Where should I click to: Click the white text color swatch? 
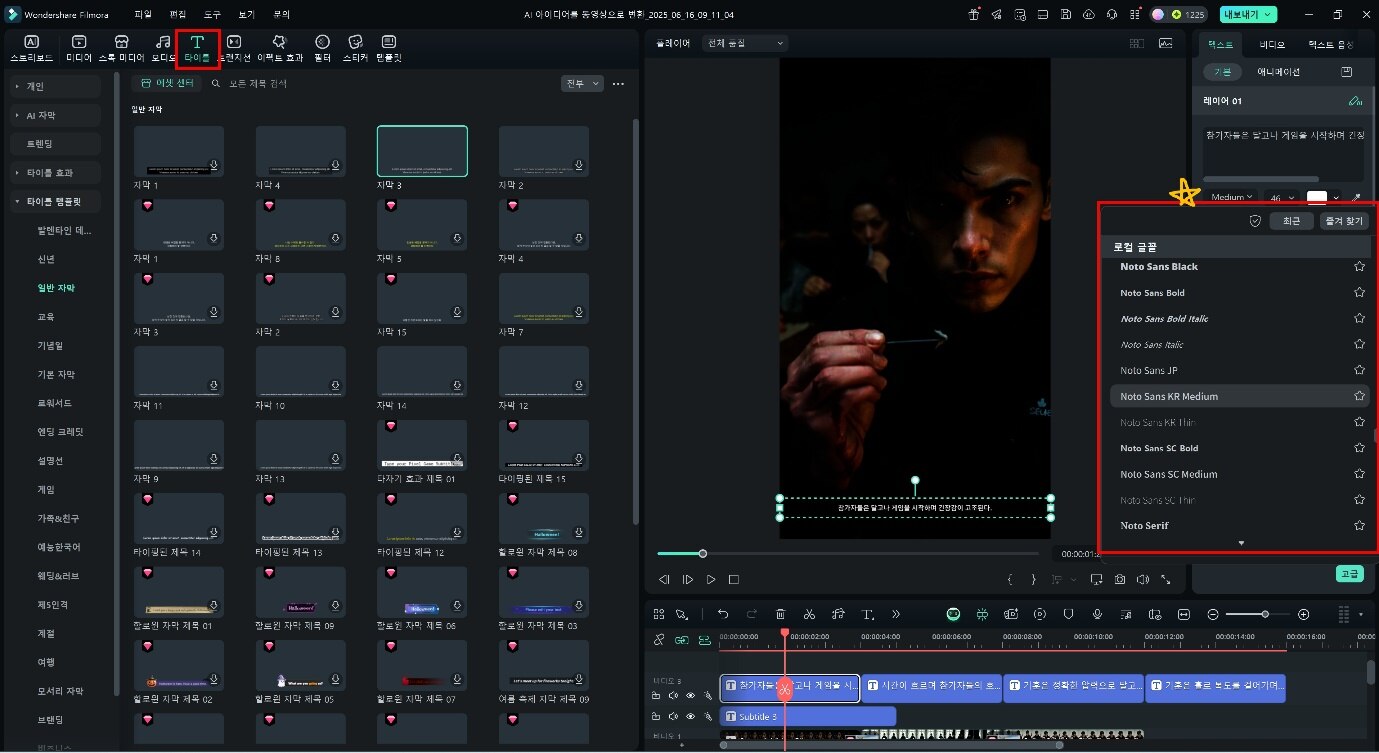coord(1316,198)
